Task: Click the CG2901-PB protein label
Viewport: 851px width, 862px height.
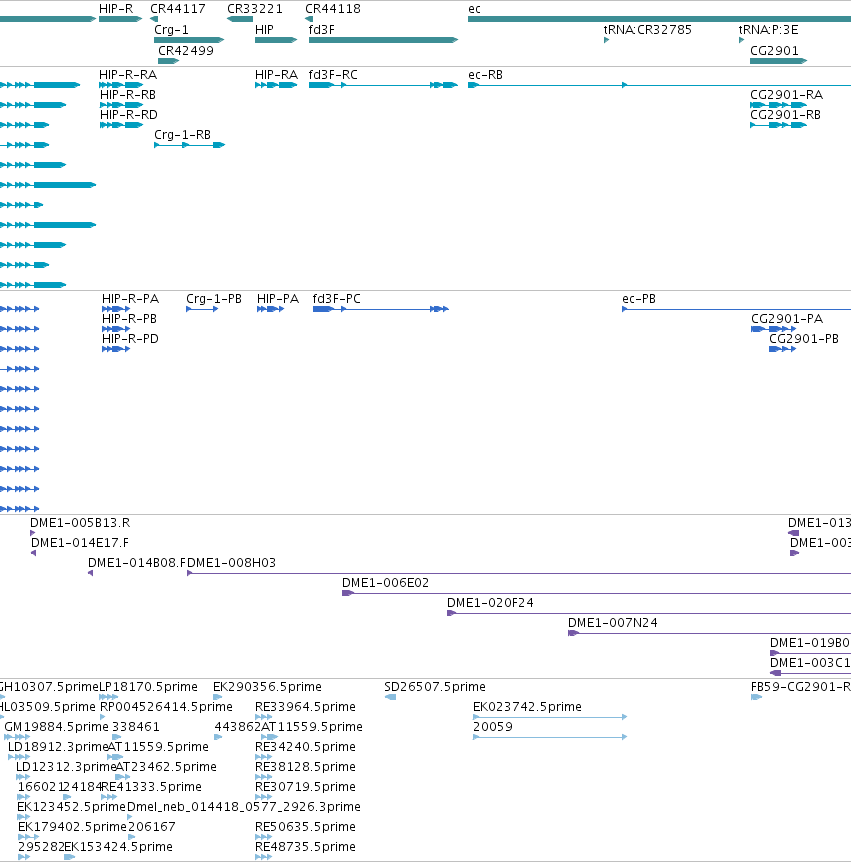Action: tap(804, 339)
